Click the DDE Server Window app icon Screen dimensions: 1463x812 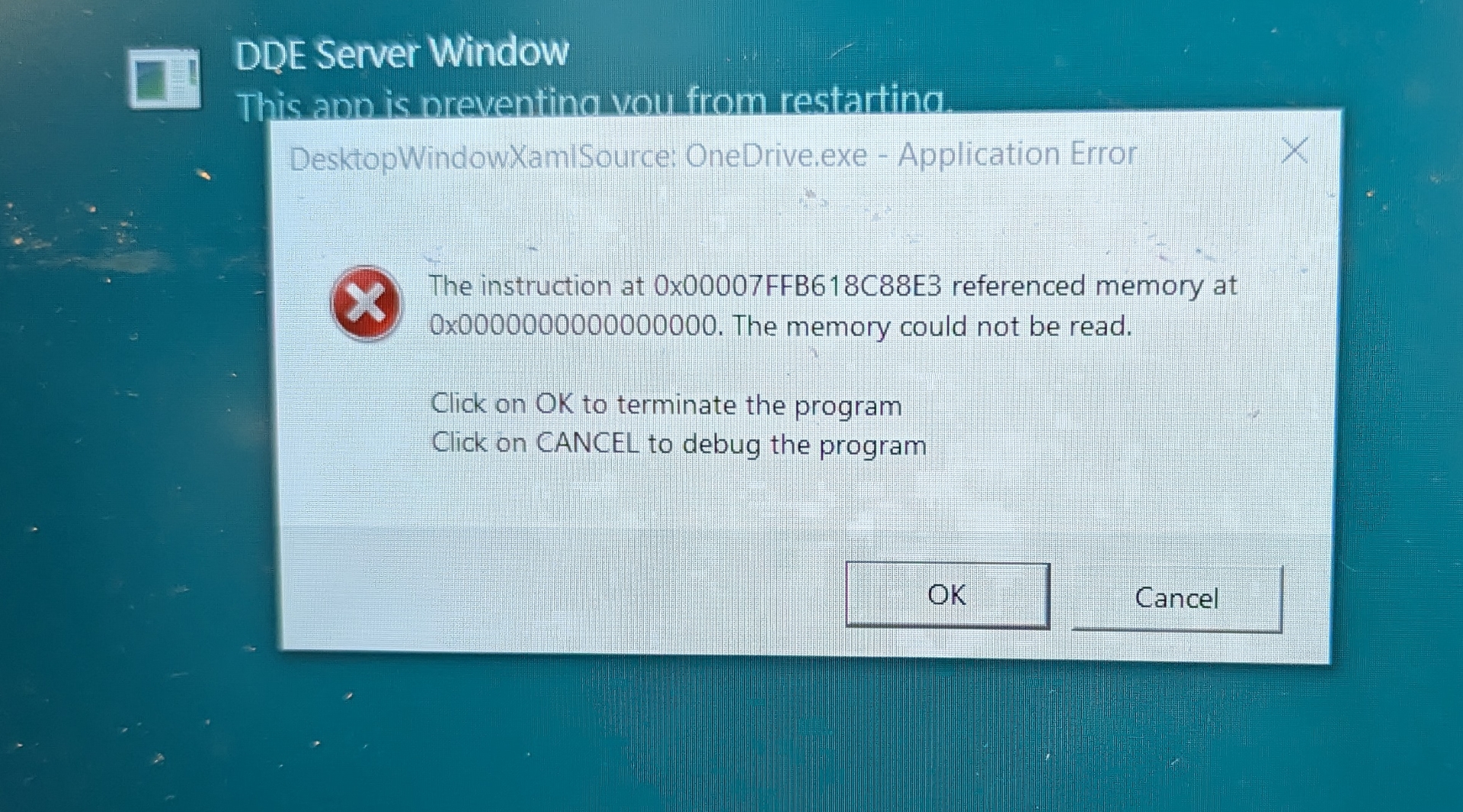tap(165, 78)
